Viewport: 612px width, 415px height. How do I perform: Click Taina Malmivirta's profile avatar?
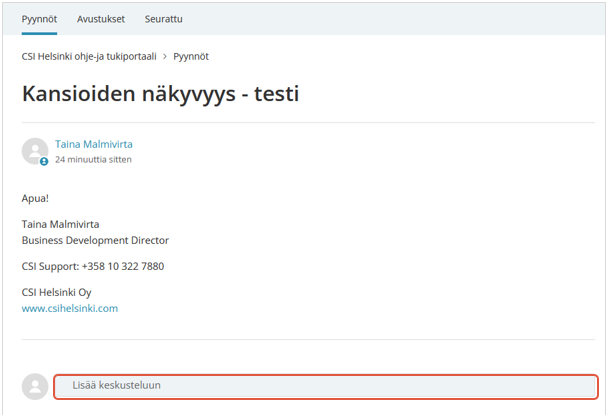tap(35, 150)
